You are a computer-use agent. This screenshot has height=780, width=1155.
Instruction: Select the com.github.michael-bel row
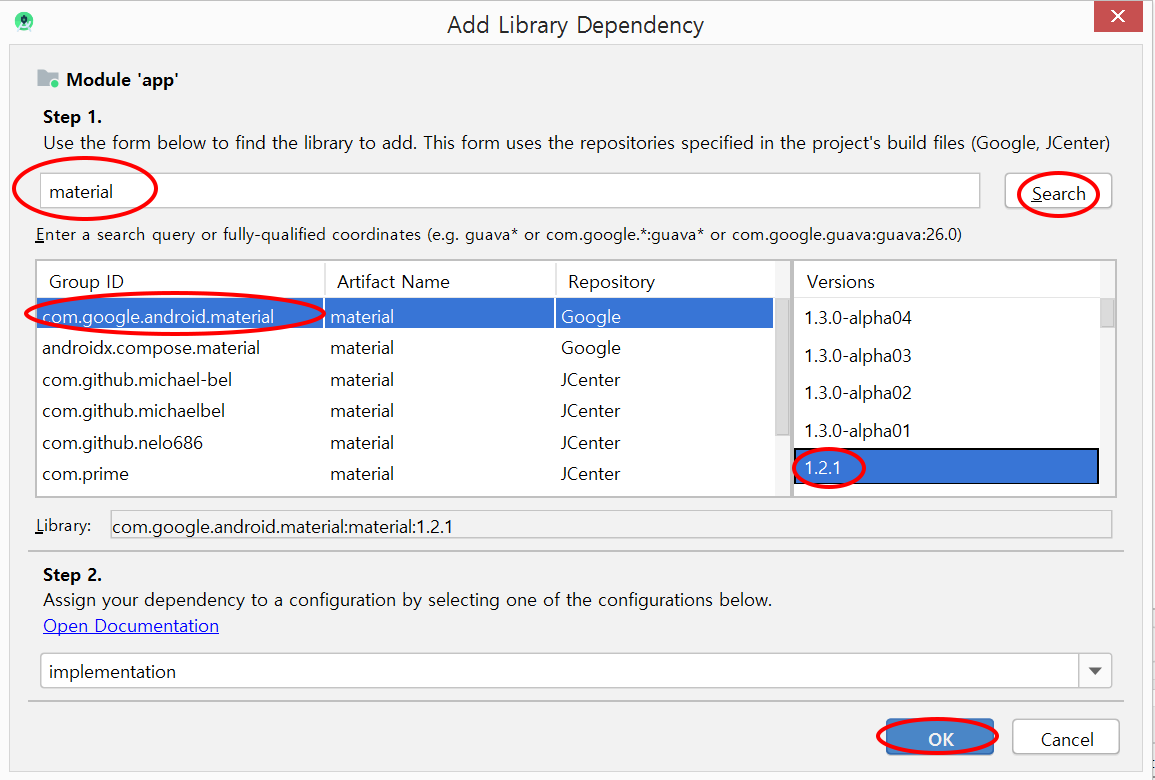coord(405,379)
